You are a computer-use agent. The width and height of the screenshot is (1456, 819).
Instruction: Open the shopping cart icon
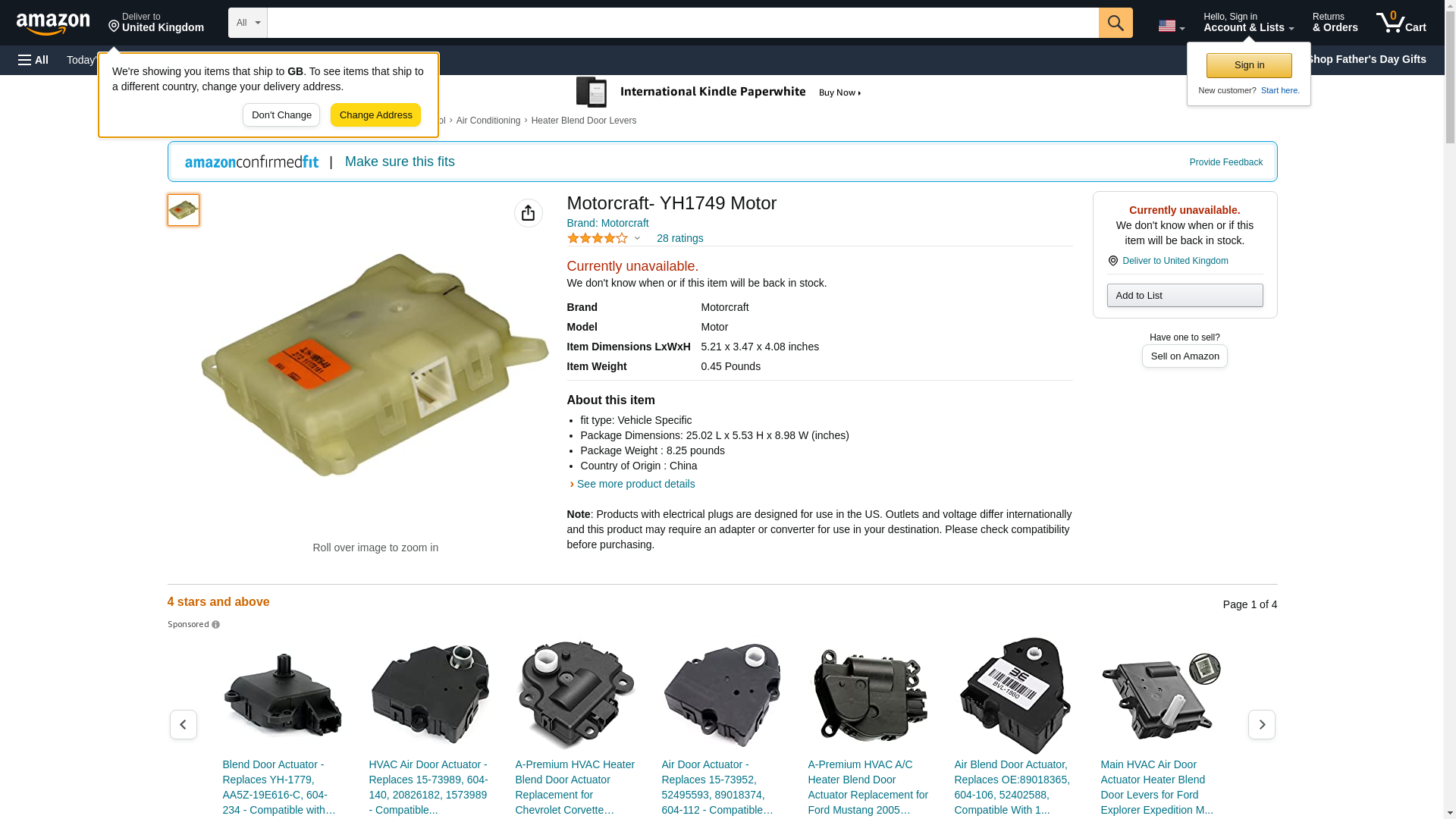point(1401,23)
